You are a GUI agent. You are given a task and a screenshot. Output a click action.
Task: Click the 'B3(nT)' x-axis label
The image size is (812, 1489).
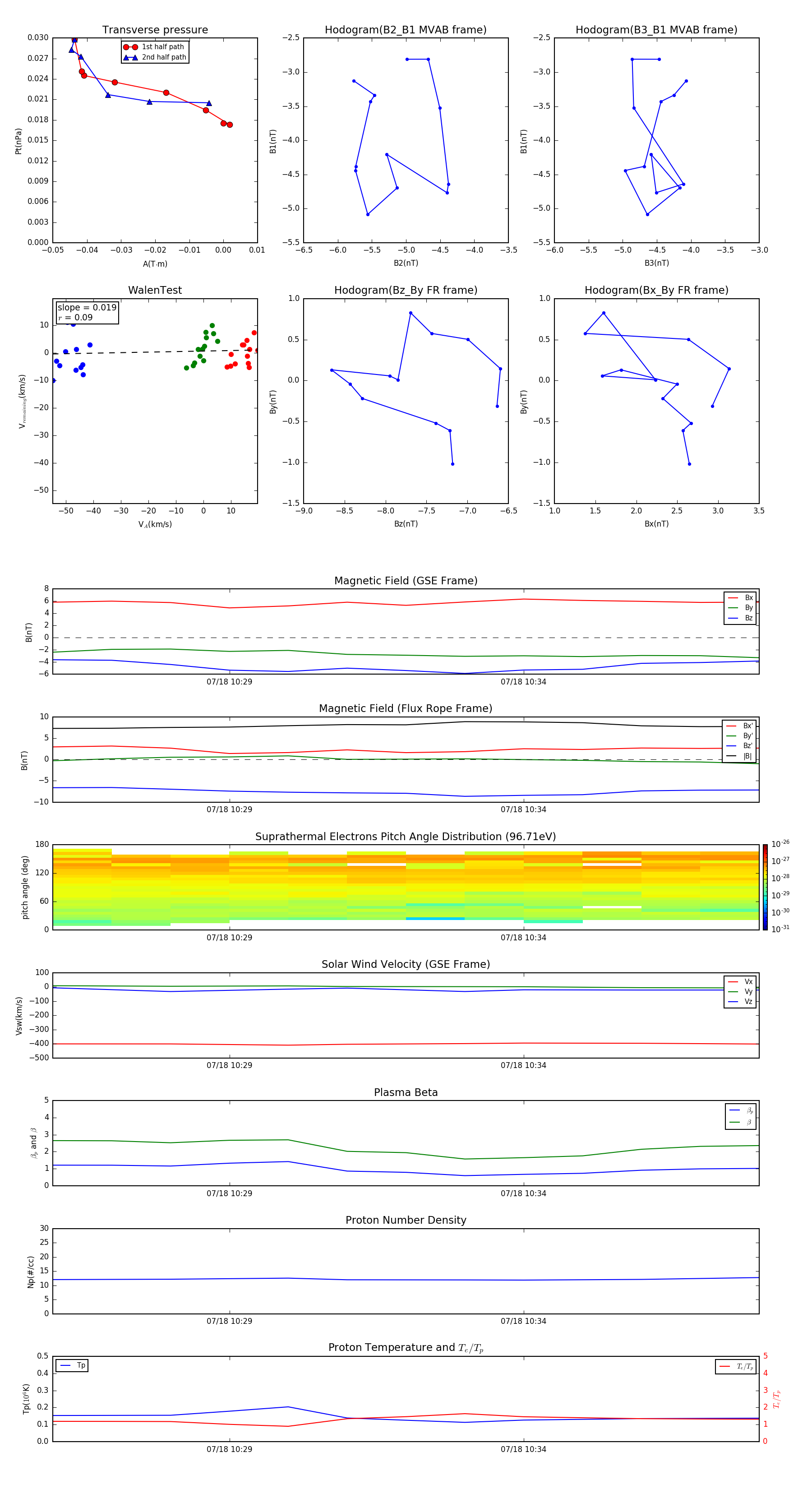click(656, 263)
